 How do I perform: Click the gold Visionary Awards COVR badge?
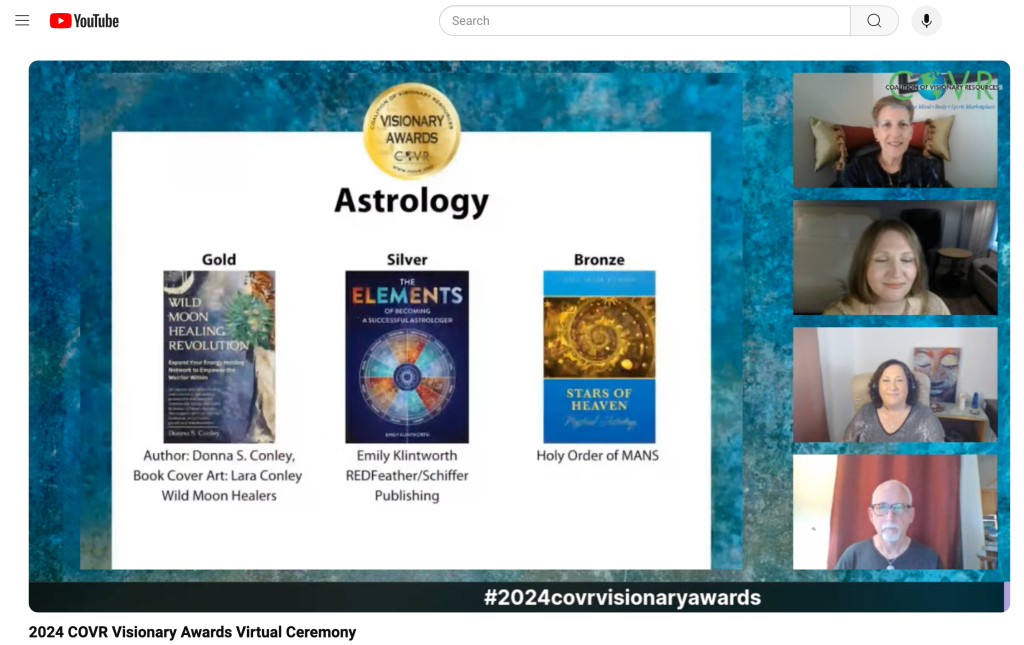pos(411,131)
